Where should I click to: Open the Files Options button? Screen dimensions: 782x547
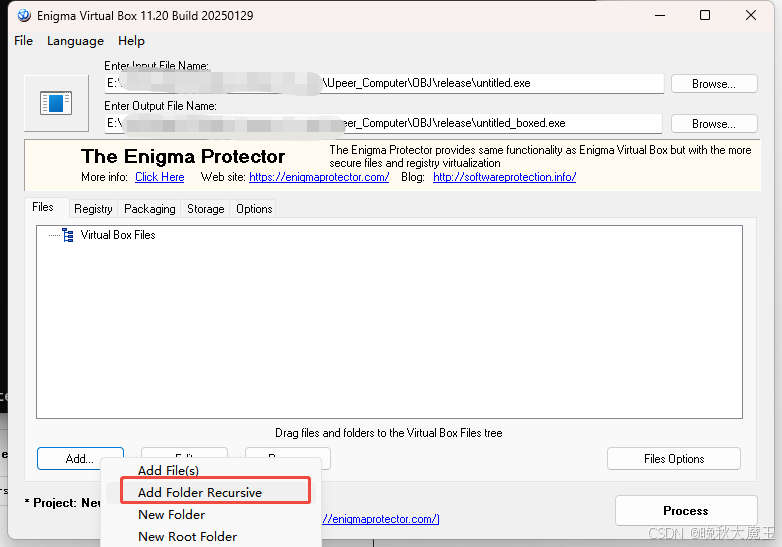click(674, 459)
